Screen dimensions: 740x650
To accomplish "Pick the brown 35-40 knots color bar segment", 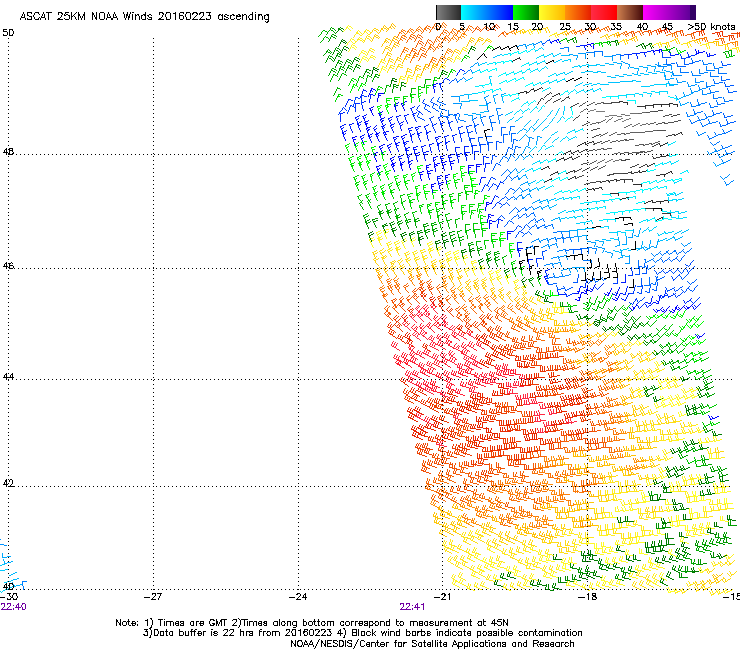I will point(630,12).
